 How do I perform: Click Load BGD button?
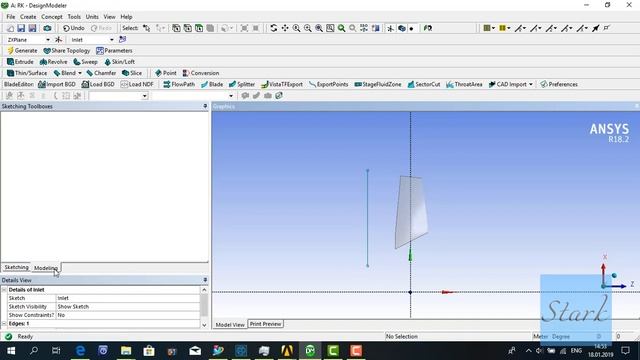98,84
